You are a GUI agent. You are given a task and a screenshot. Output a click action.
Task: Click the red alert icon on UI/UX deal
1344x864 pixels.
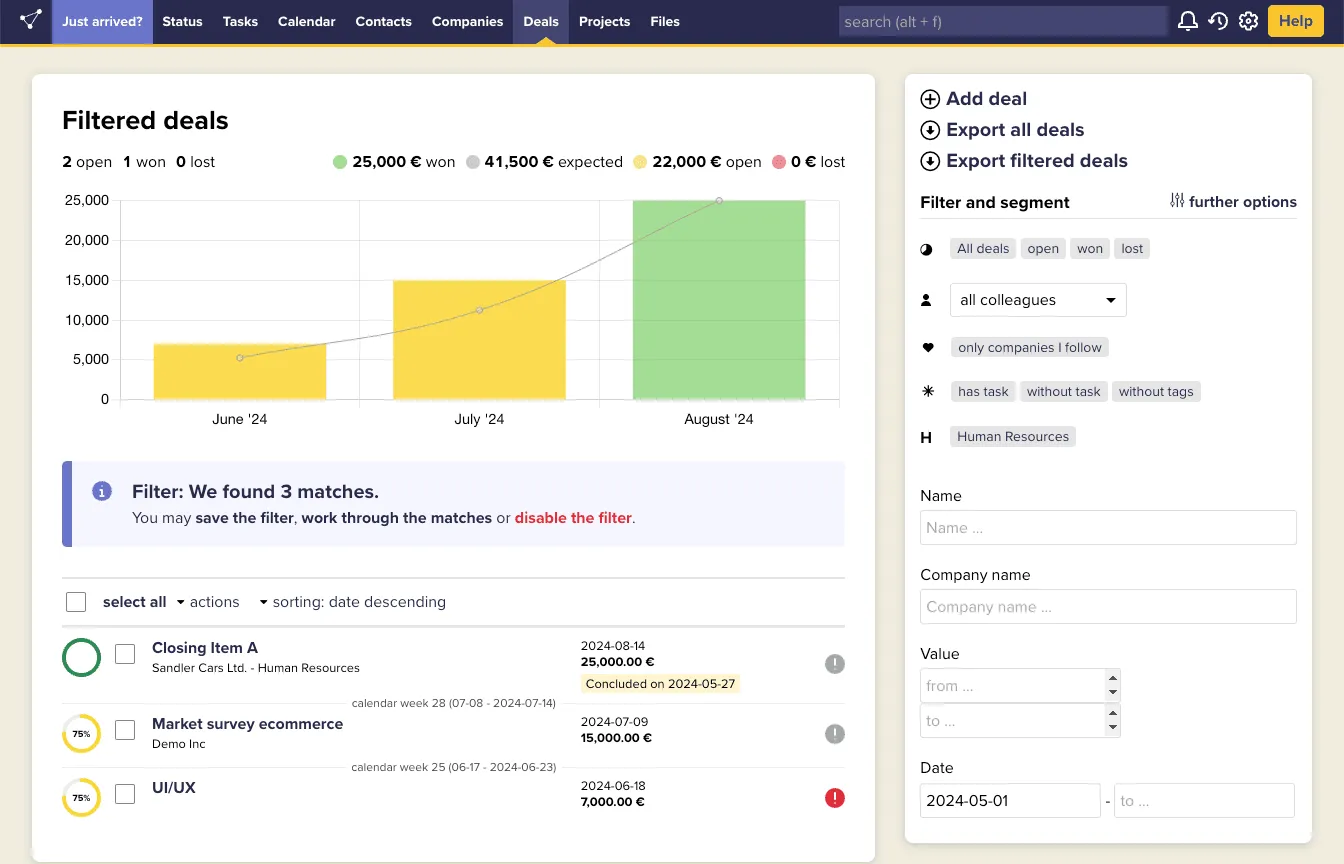[835, 798]
